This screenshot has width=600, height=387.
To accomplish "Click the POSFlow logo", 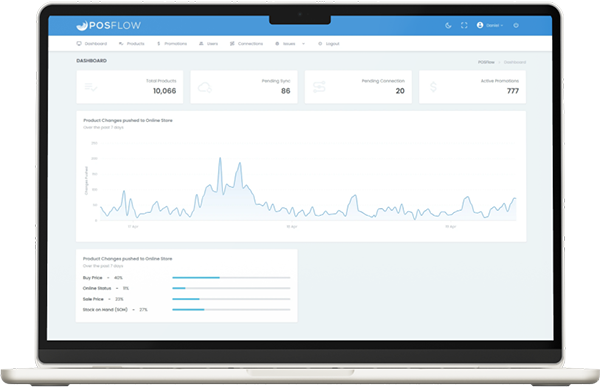I will [x=109, y=25].
